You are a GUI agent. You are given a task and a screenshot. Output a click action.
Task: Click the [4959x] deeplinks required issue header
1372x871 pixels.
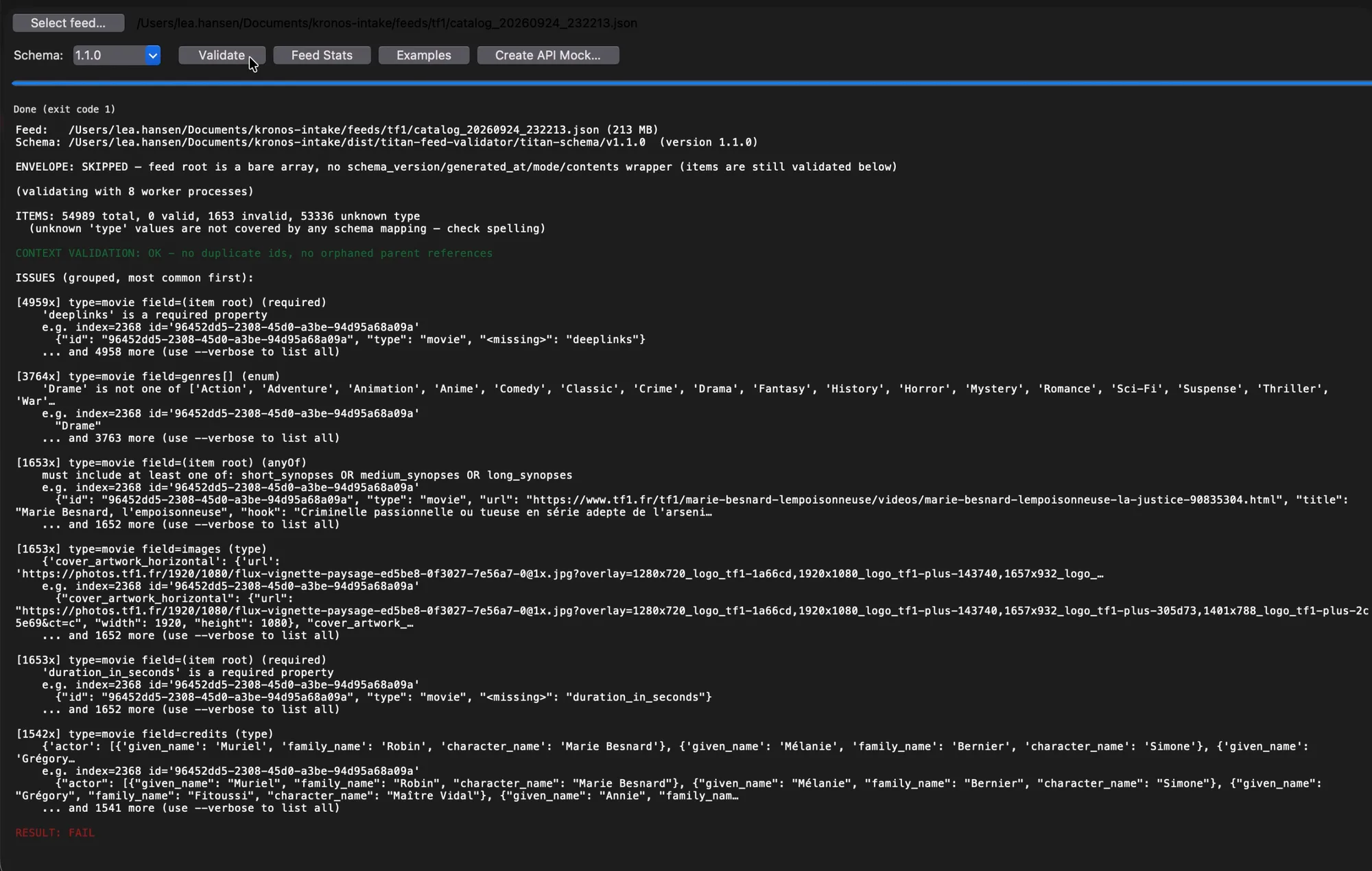click(171, 303)
